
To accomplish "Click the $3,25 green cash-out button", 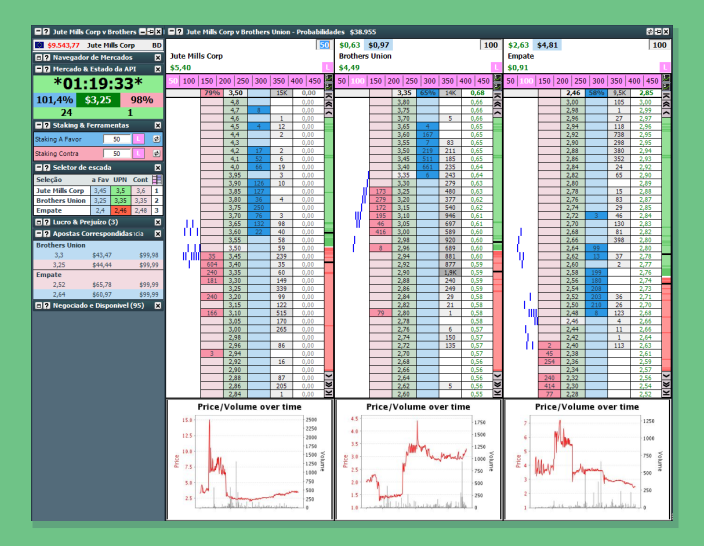I will tap(98, 100).
